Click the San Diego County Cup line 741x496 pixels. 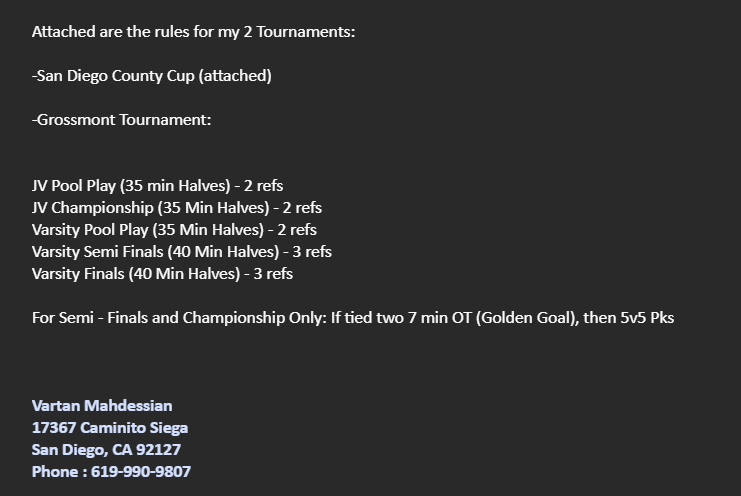point(152,76)
